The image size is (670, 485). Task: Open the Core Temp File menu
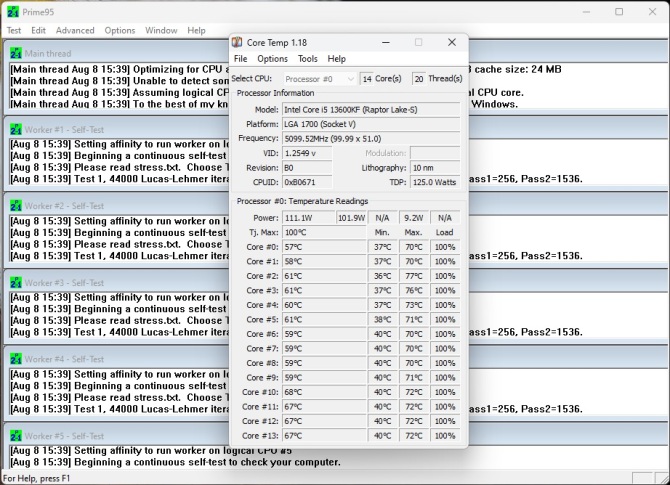click(241, 59)
